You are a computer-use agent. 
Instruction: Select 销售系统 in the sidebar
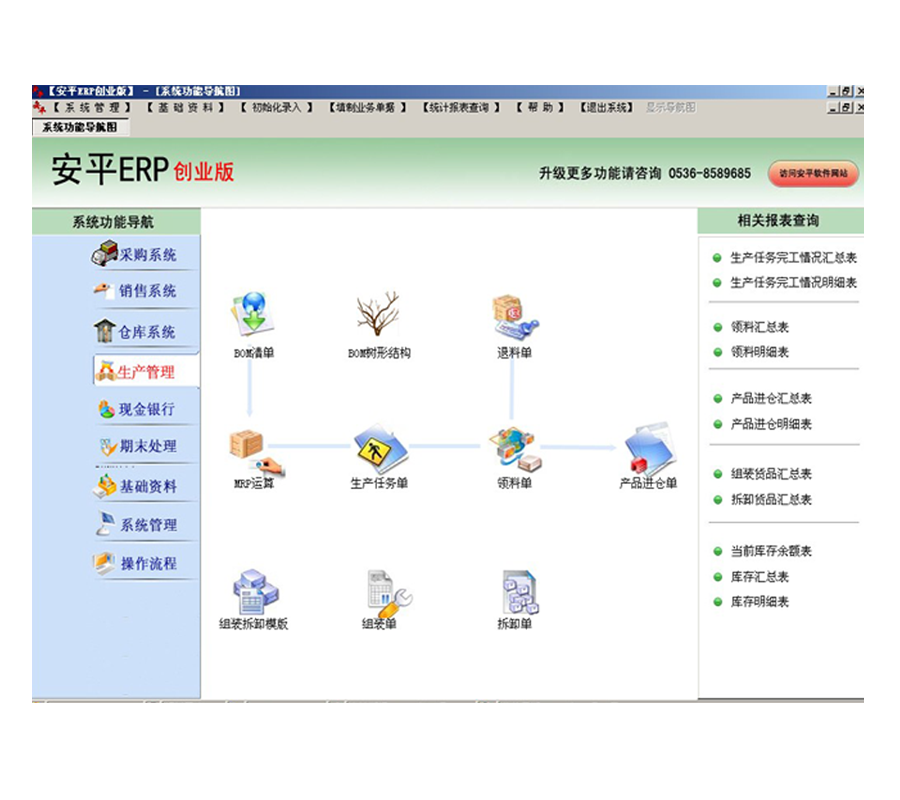(135, 290)
